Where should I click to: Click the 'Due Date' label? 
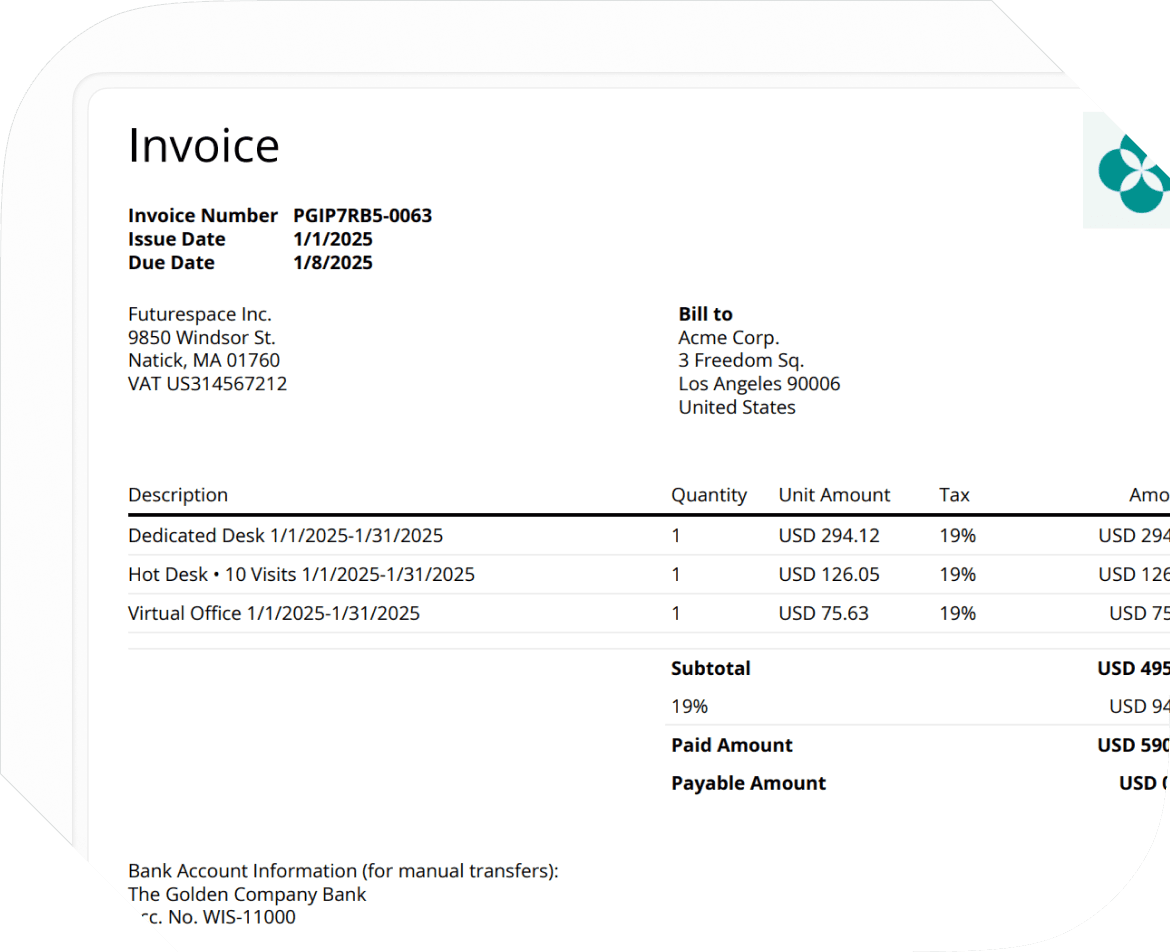click(x=172, y=263)
